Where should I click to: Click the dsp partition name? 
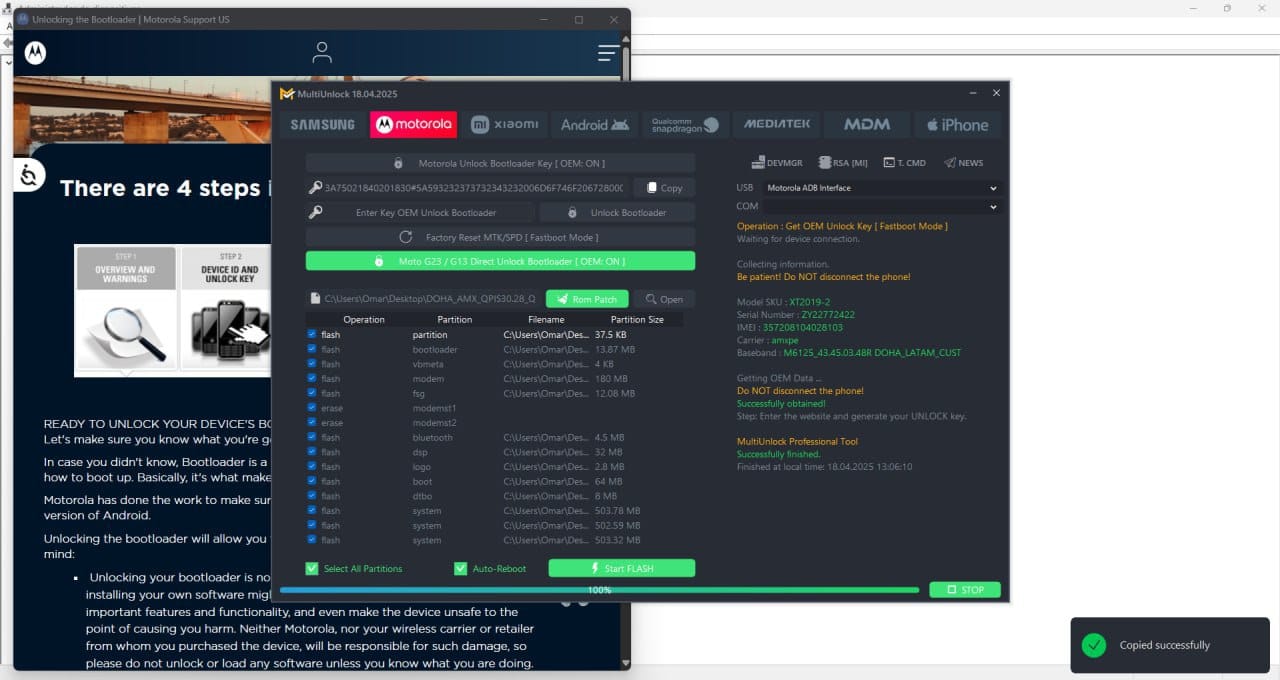click(419, 452)
